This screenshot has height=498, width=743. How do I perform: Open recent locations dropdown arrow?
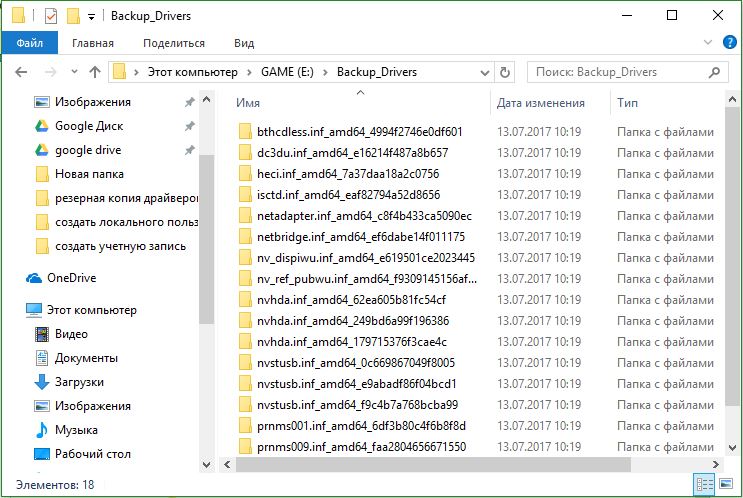74,72
